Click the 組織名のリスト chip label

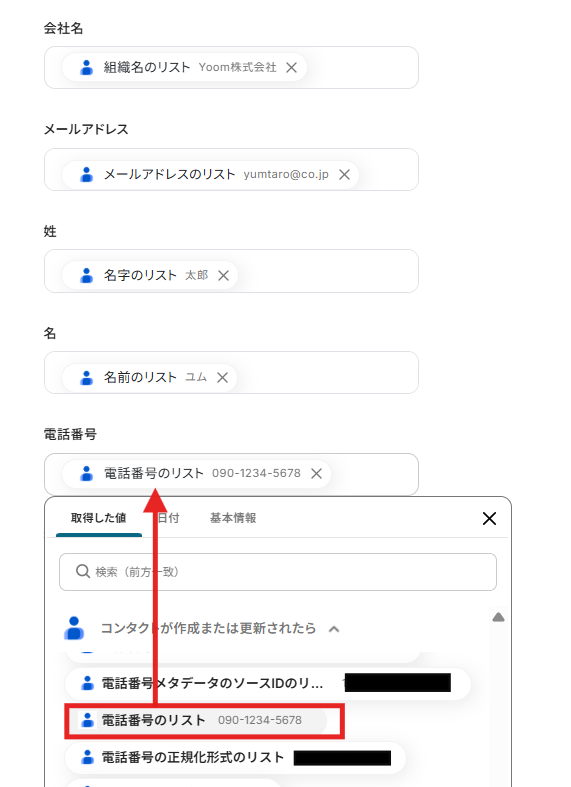pyautogui.click(x=147, y=67)
